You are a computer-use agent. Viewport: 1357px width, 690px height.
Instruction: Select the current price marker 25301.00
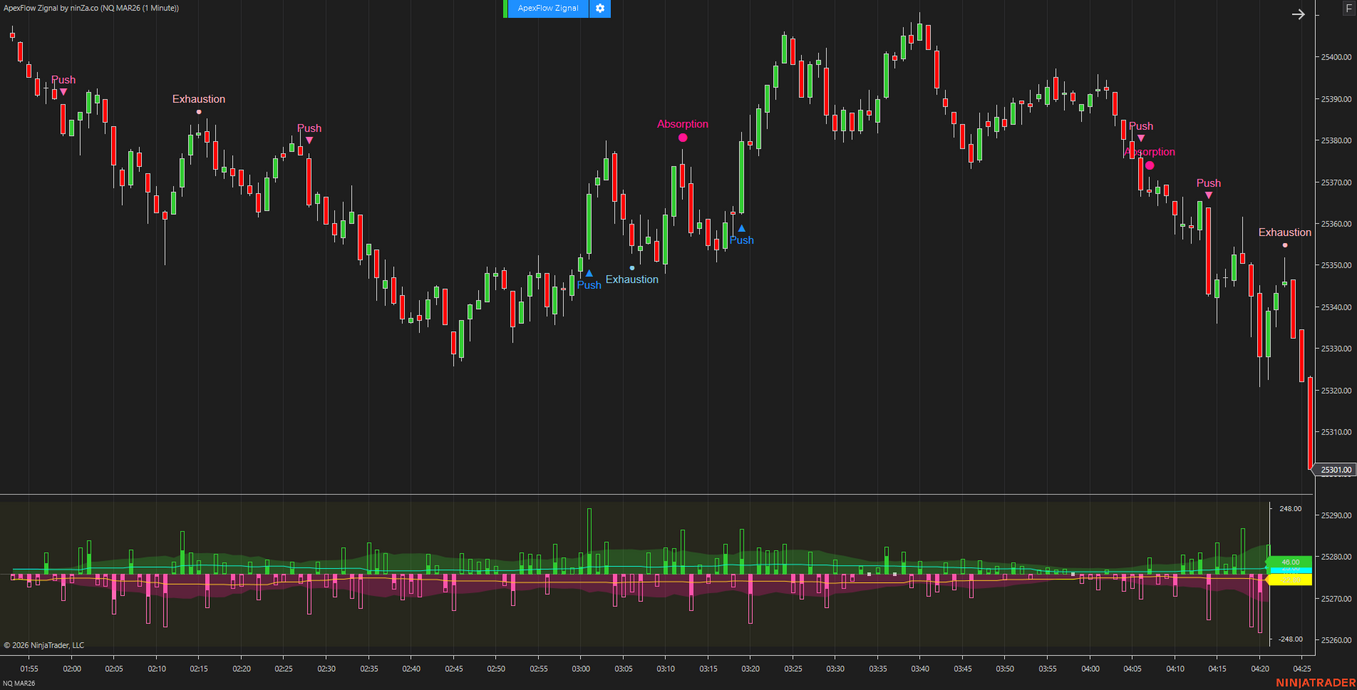coord(1336,469)
